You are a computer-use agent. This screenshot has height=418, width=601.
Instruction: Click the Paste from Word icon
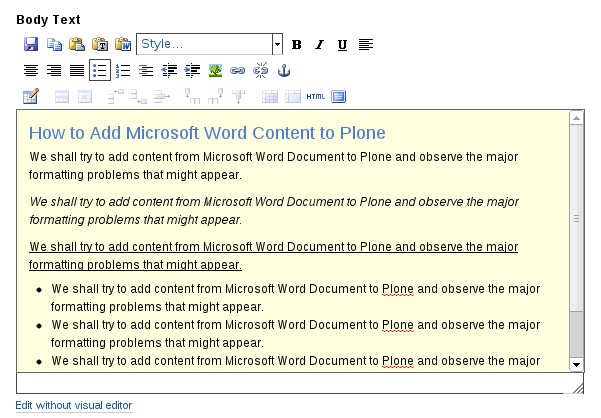[123, 44]
